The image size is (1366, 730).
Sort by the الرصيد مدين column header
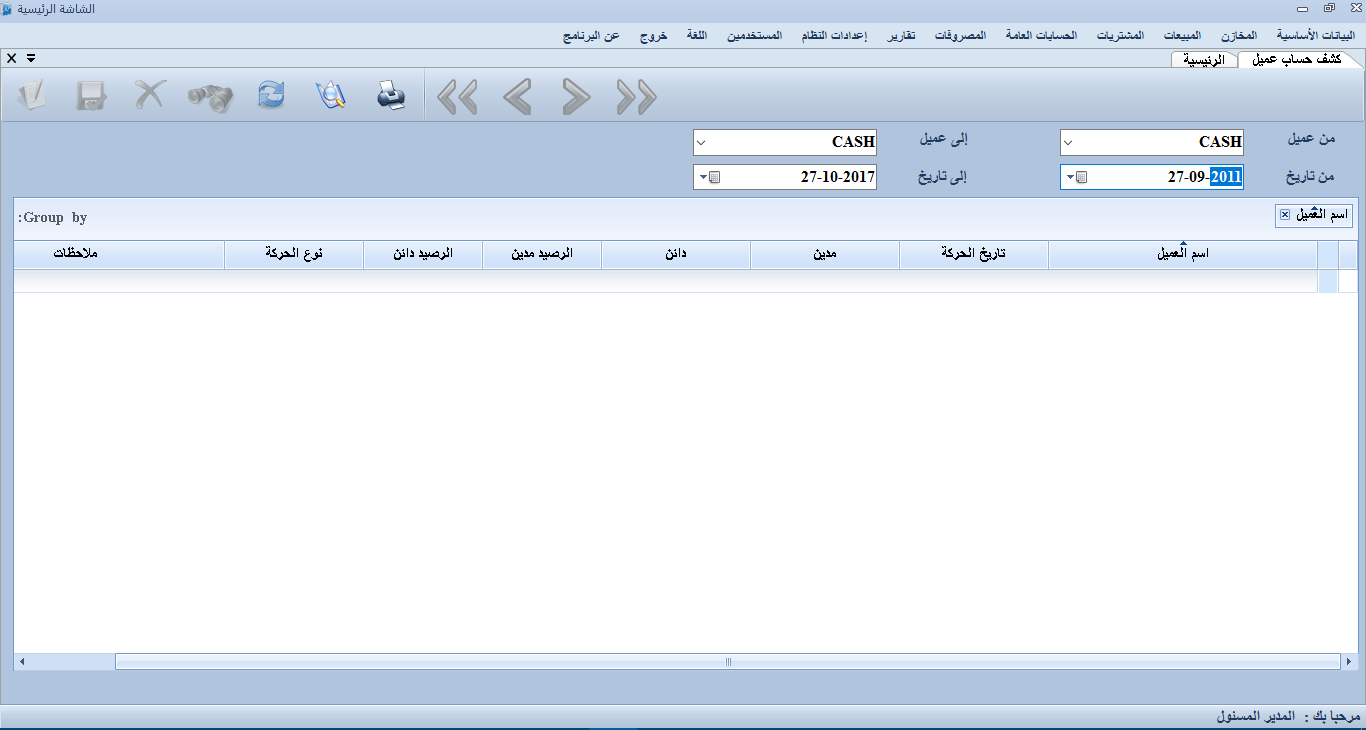[x=542, y=255]
